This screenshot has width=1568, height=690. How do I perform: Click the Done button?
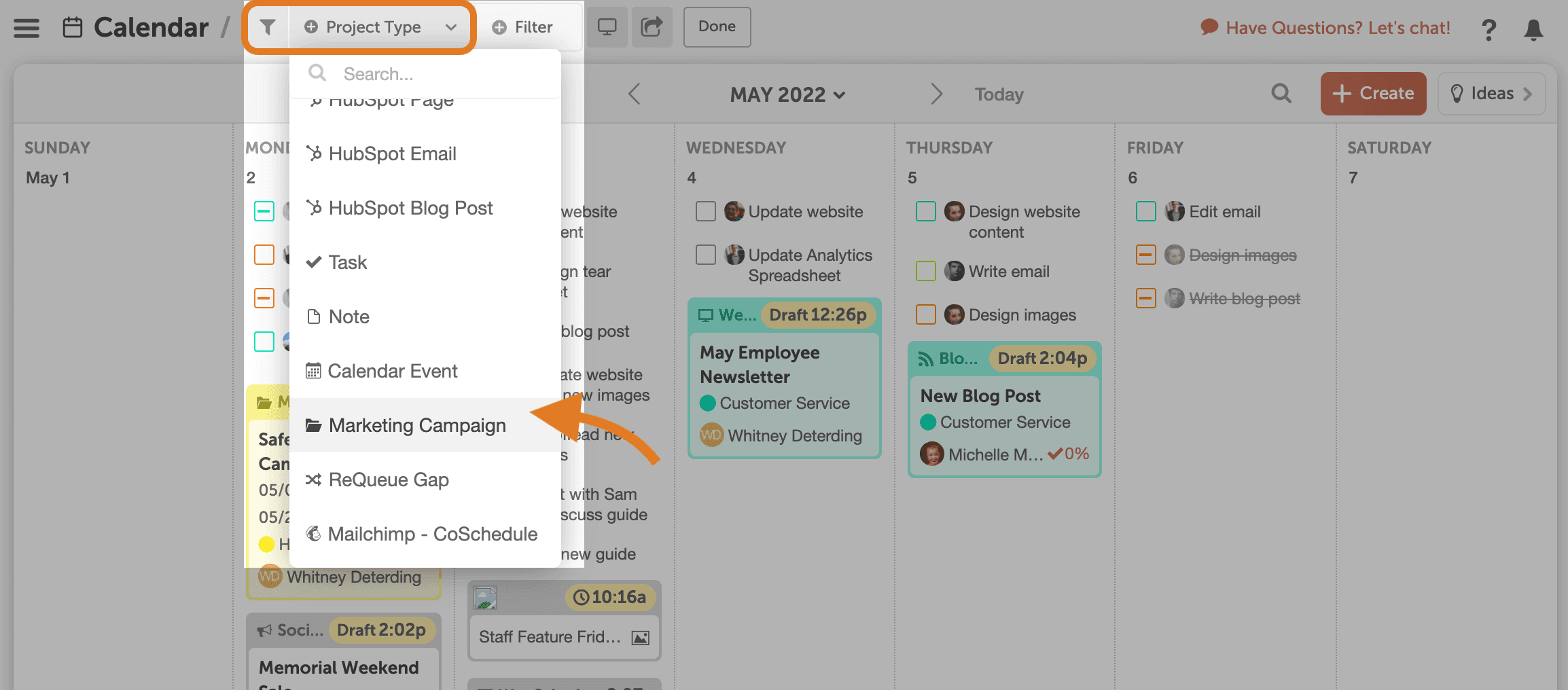coord(717,27)
